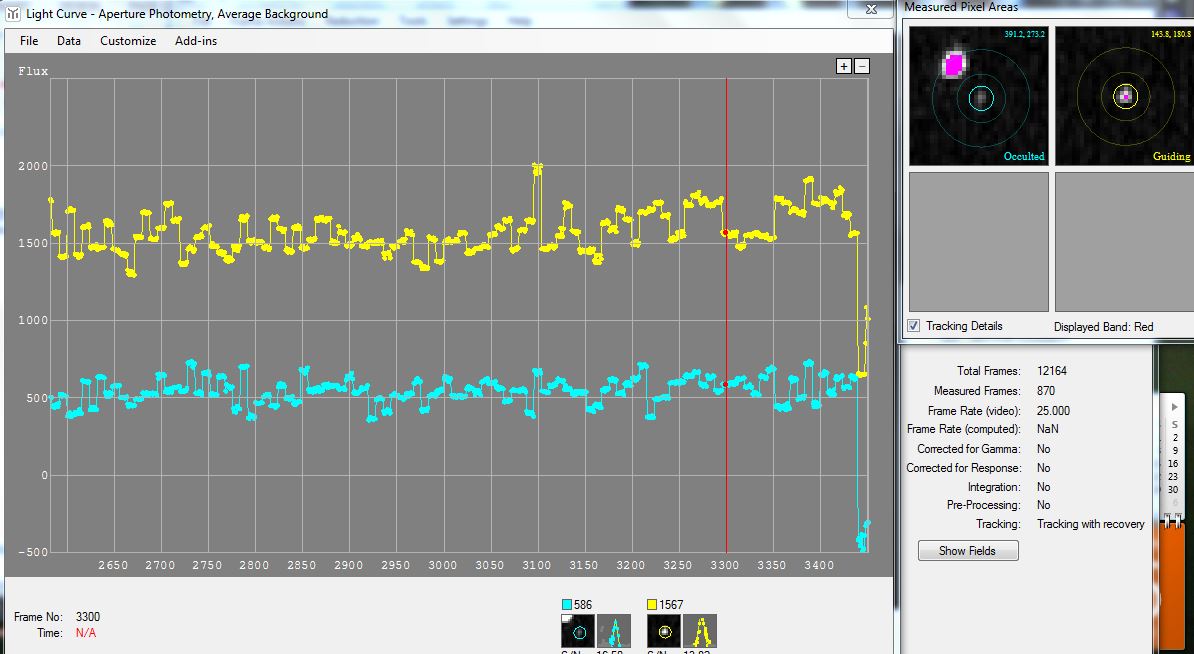
Task: Click the cyan PSF profile thumbnail
Action: (x=614, y=631)
